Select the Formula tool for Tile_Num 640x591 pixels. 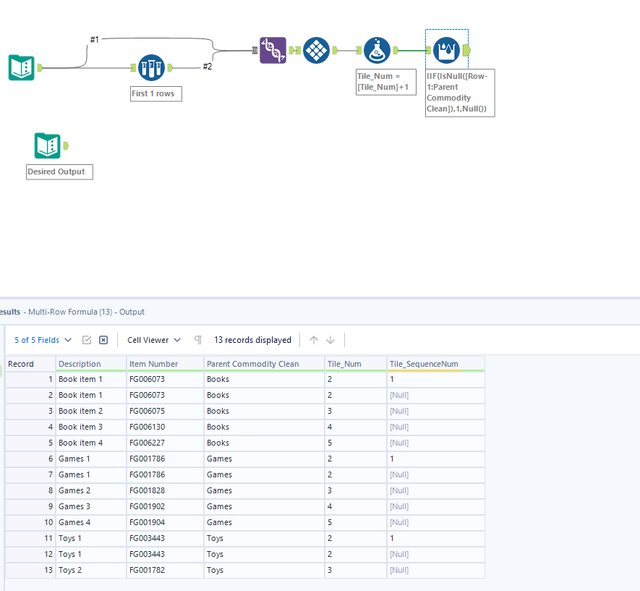[x=377, y=50]
